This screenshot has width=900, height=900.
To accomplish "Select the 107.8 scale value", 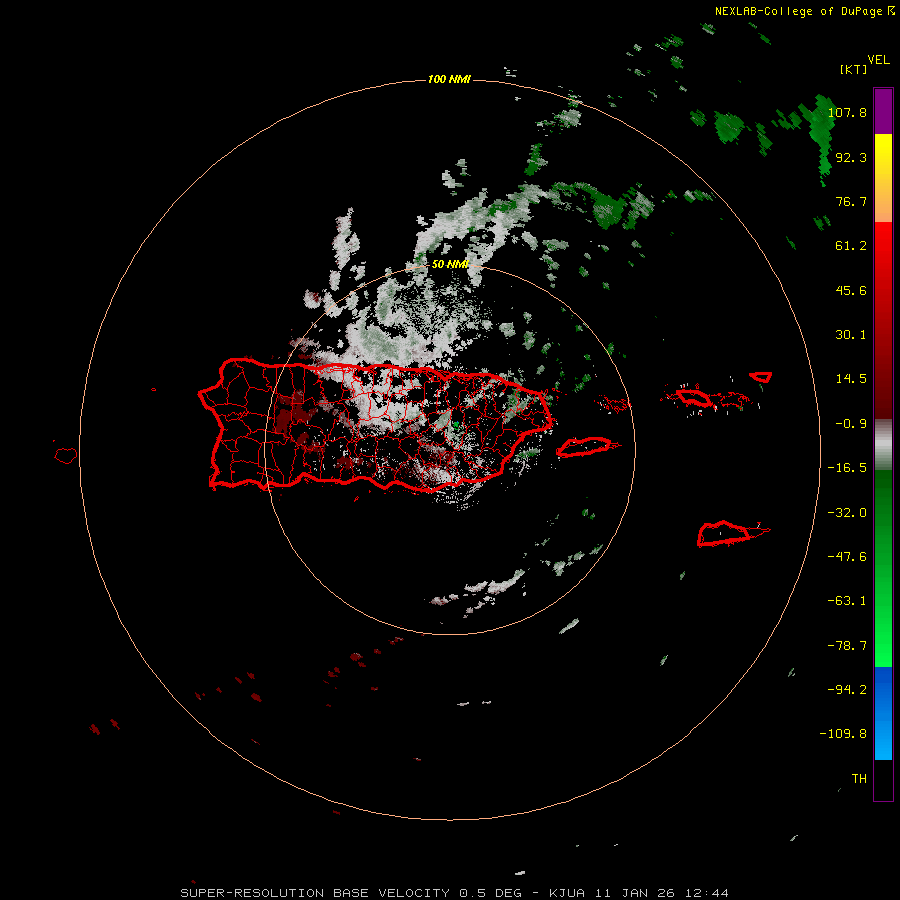I will coord(847,112).
